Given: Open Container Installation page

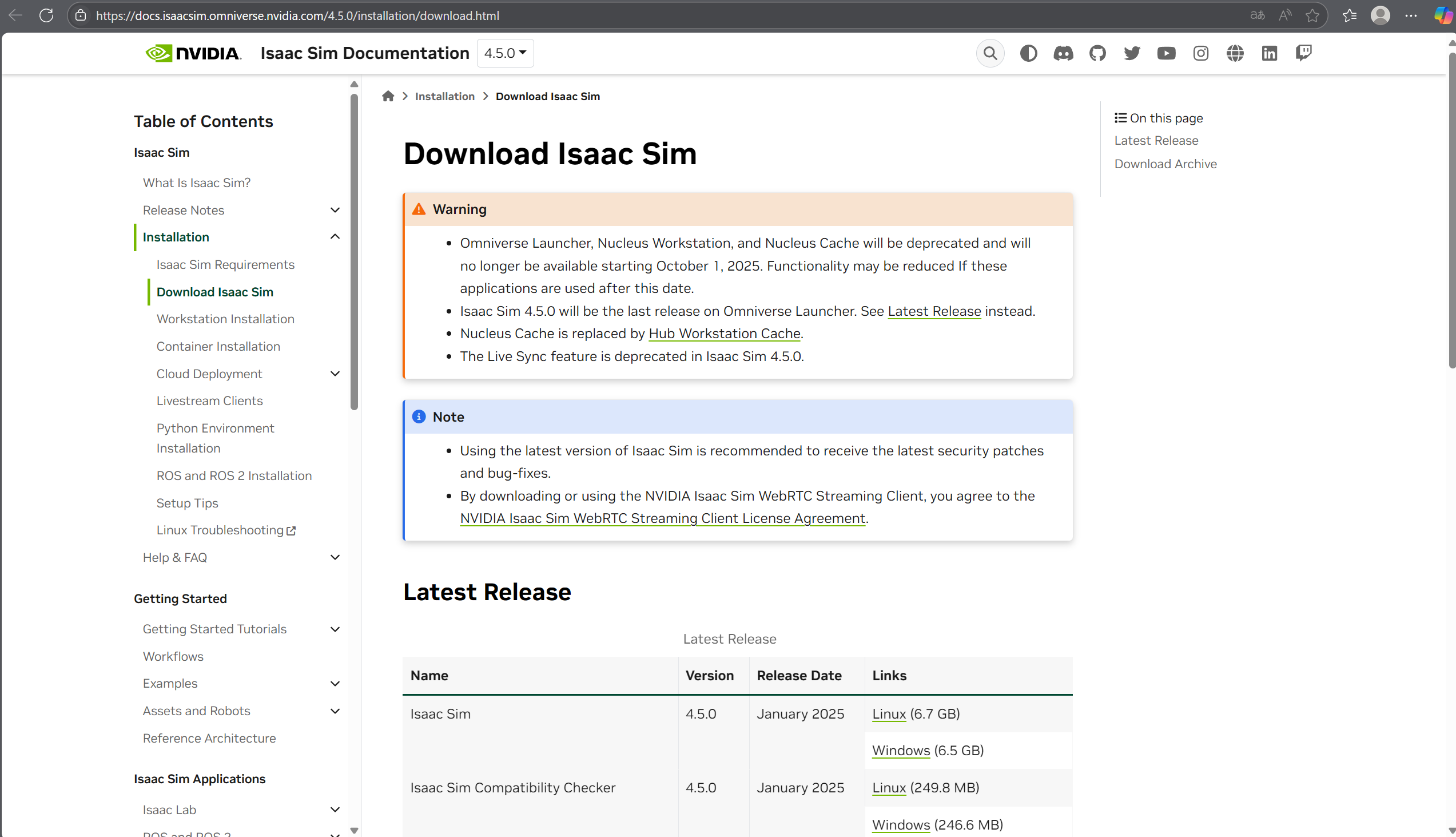Looking at the screenshot, I should pos(218,347).
